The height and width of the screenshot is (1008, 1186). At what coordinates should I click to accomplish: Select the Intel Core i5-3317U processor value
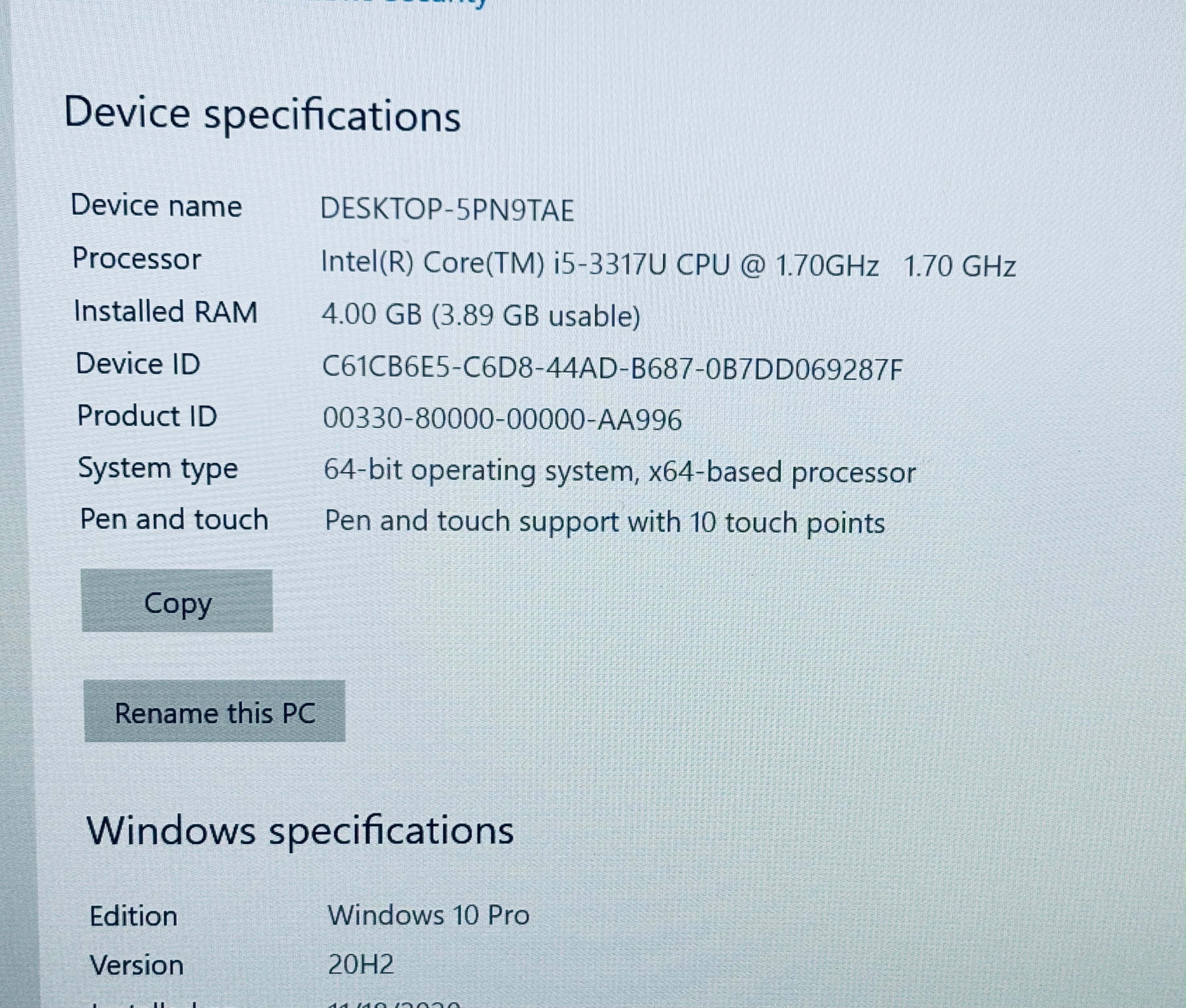(669, 265)
